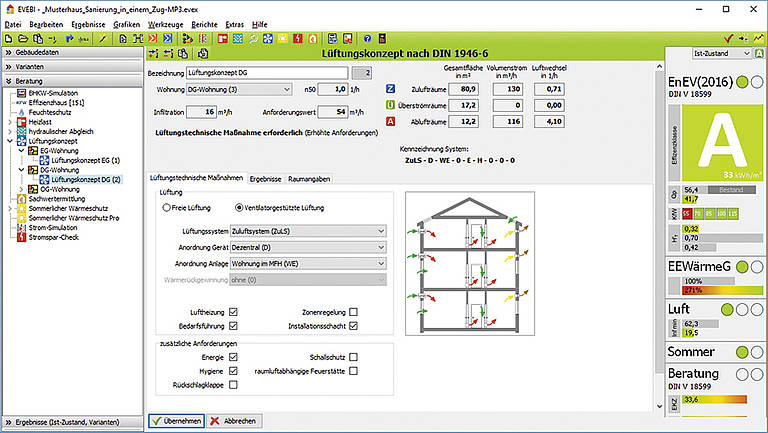The width and height of the screenshot is (768, 433).
Task: Open file via toolbar folder icon
Action: (23, 38)
